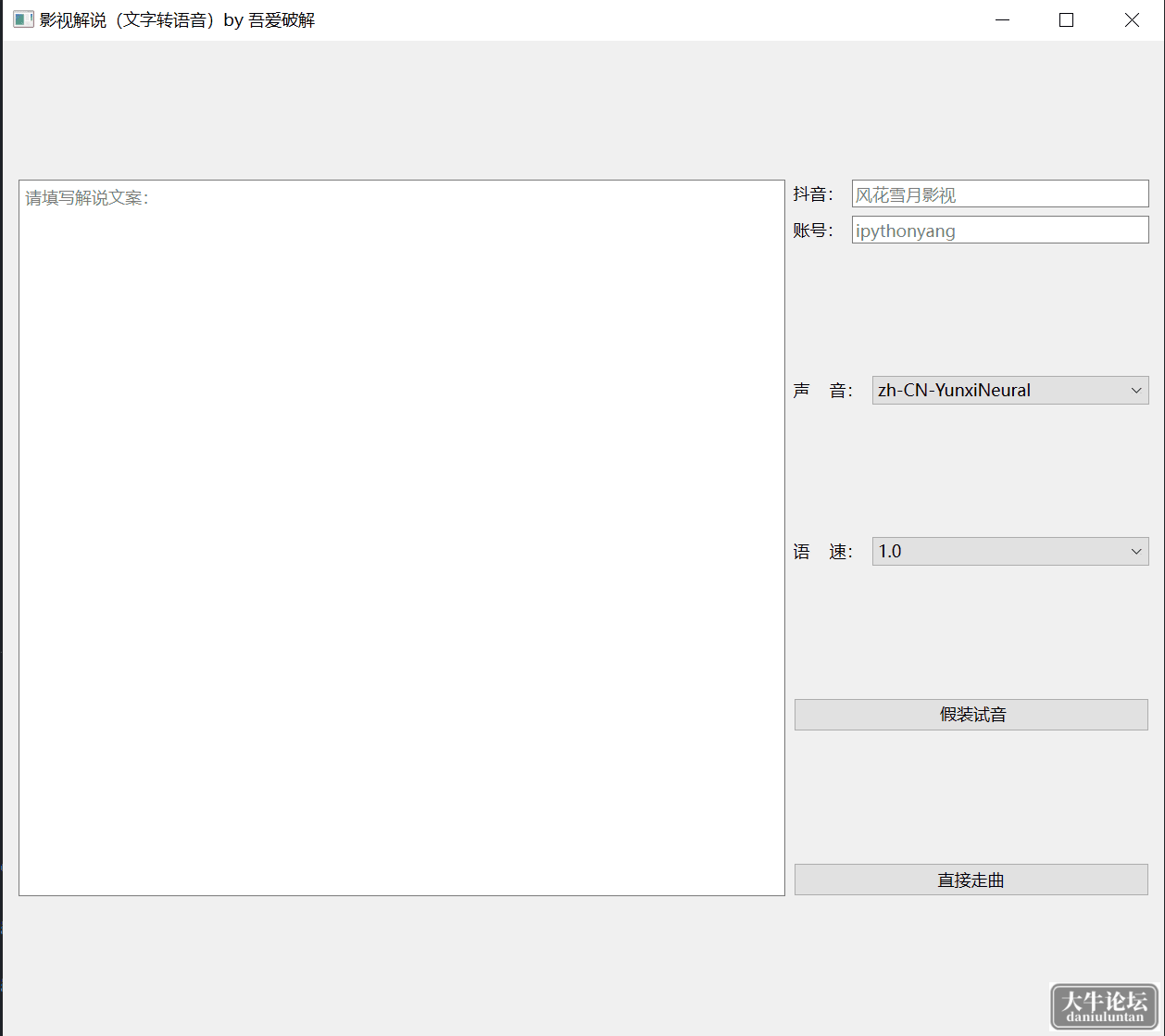Click the 语速 label text
Screen dimensions: 1165x1036
point(823,552)
